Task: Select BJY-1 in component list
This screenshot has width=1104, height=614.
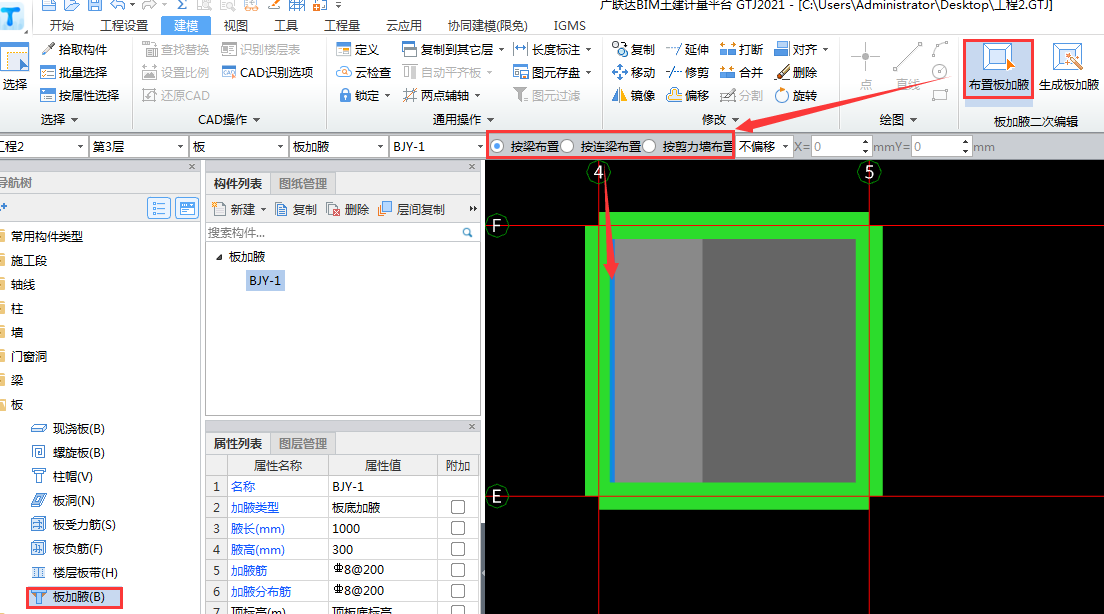Action: tap(265, 280)
